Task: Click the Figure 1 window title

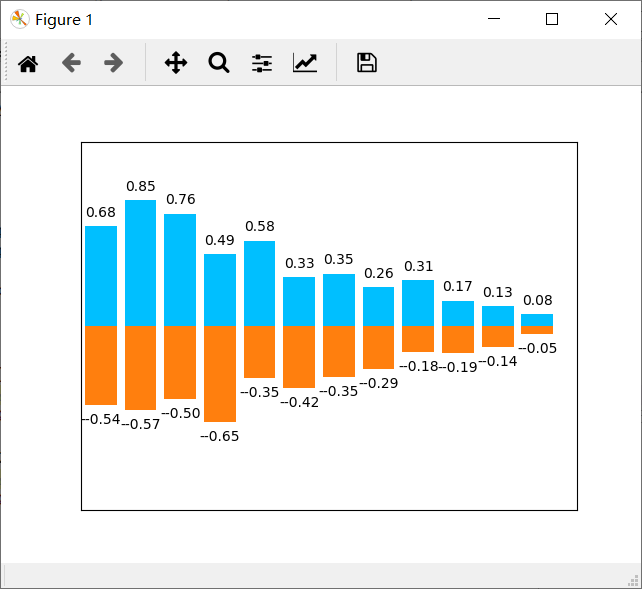Action: (x=64, y=20)
